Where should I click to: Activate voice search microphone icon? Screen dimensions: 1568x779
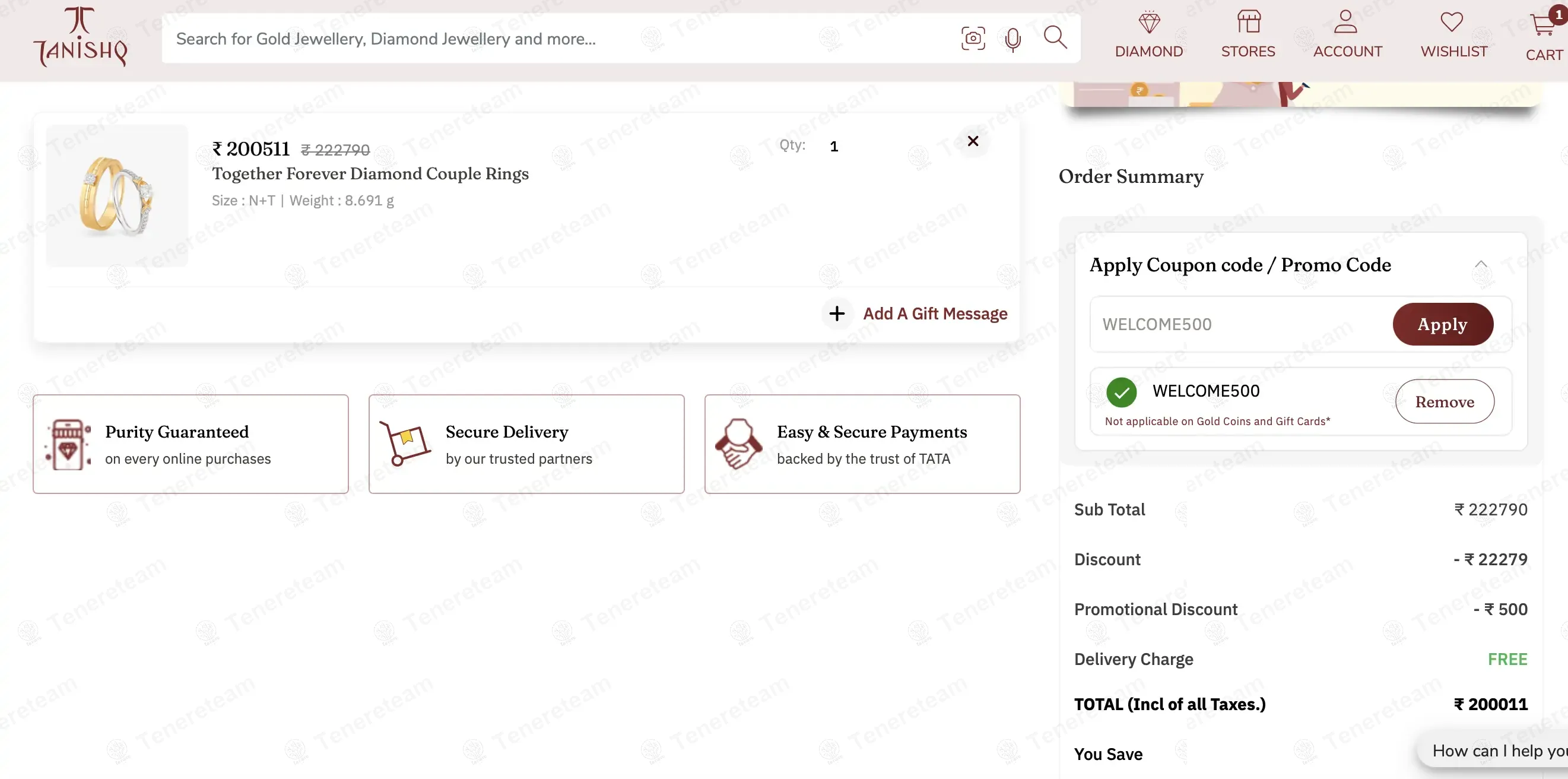(x=1013, y=40)
